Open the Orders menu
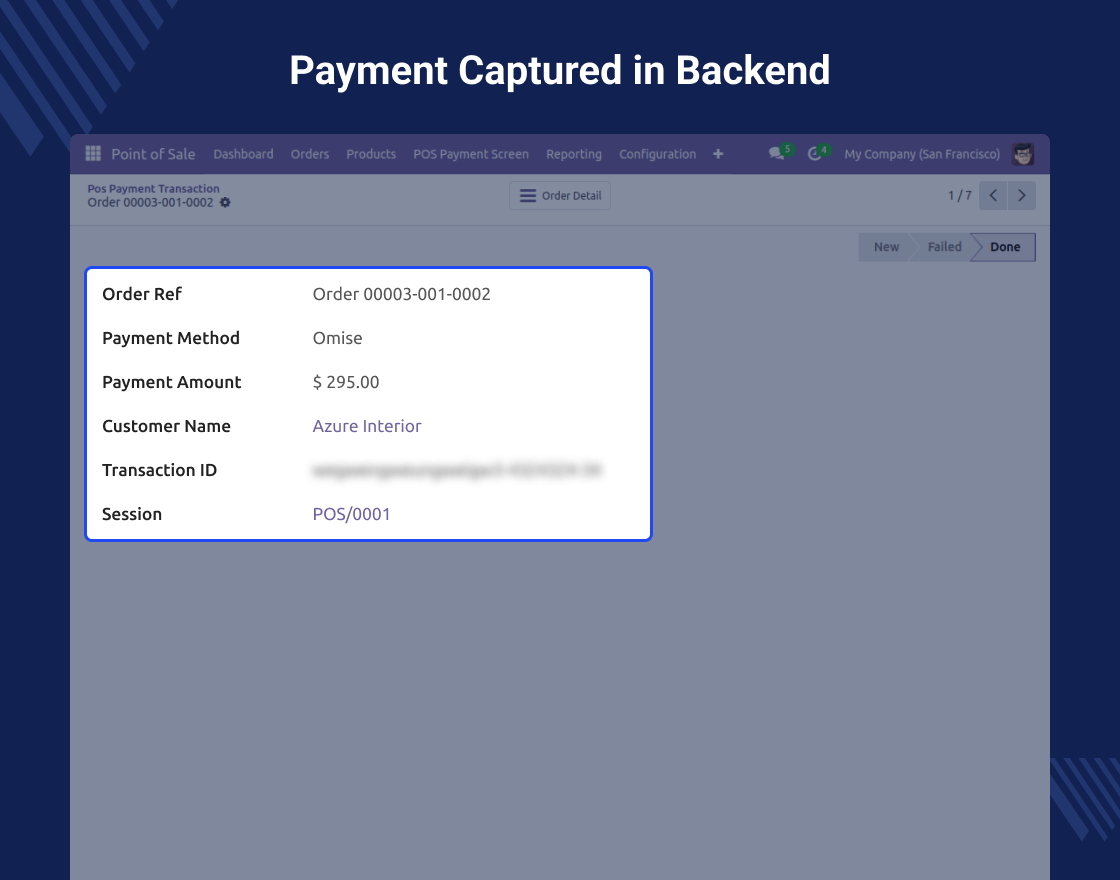1120x880 pixels. click(310, 154)
